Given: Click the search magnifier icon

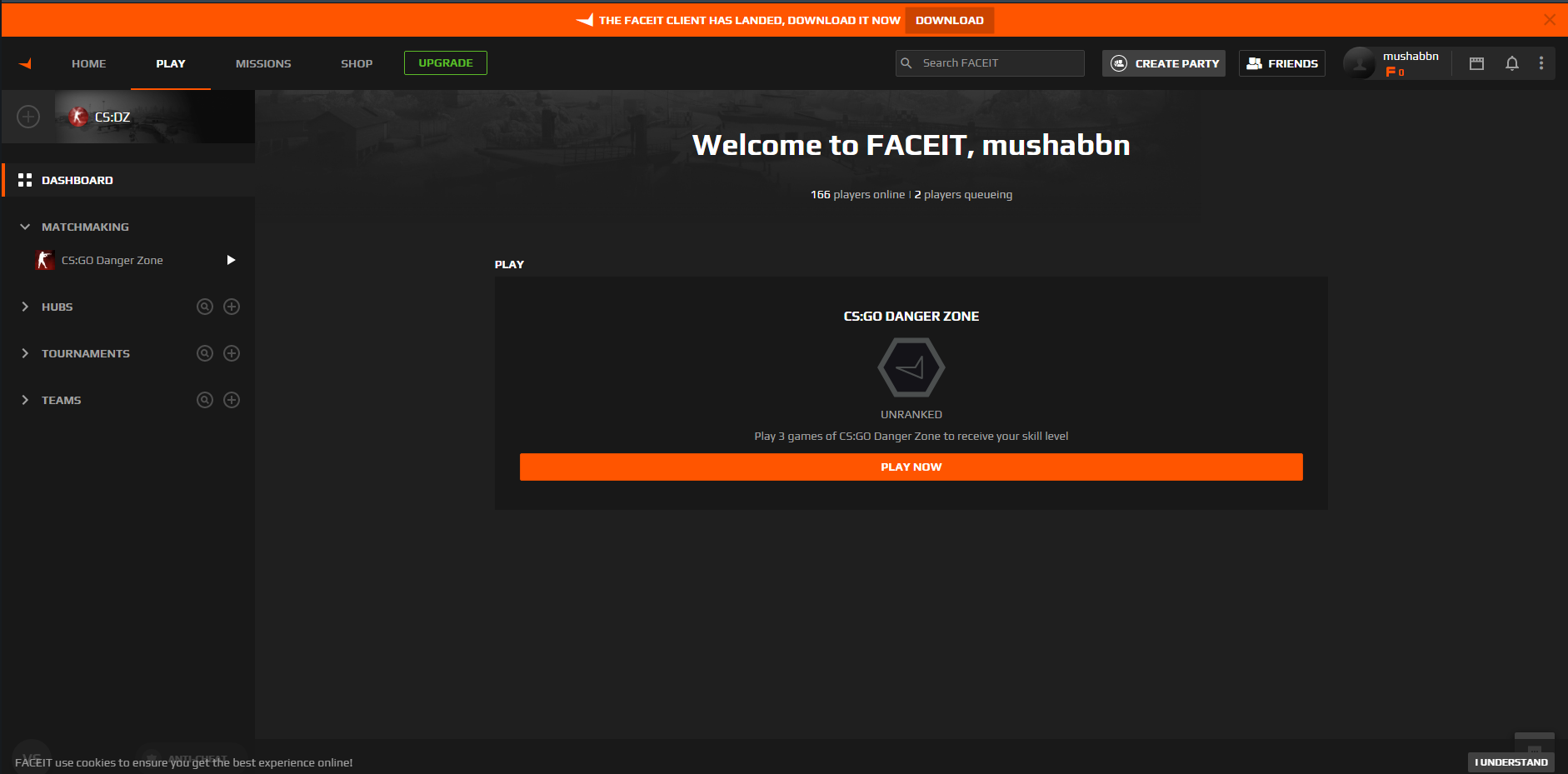Looking at the screenshot, I should click(906, 63).
